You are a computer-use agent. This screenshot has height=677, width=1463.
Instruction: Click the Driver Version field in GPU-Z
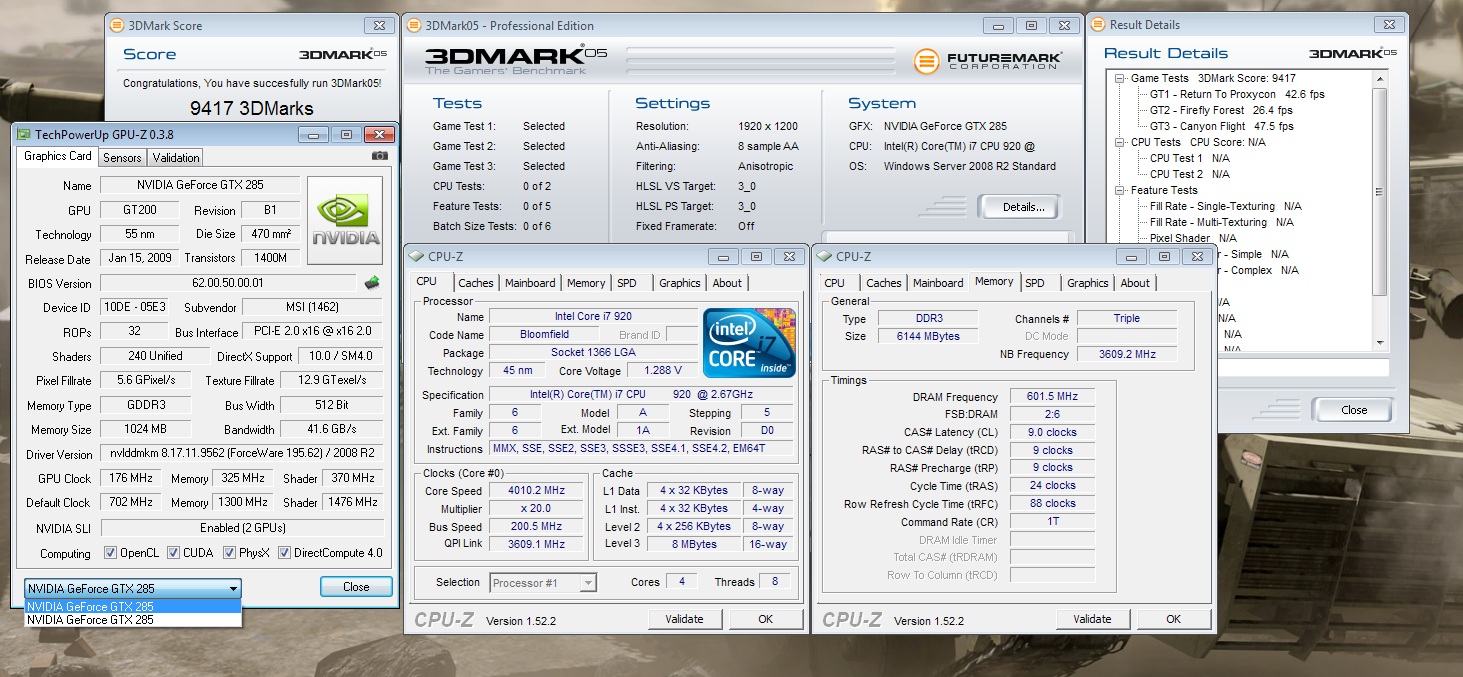[241, 454]
